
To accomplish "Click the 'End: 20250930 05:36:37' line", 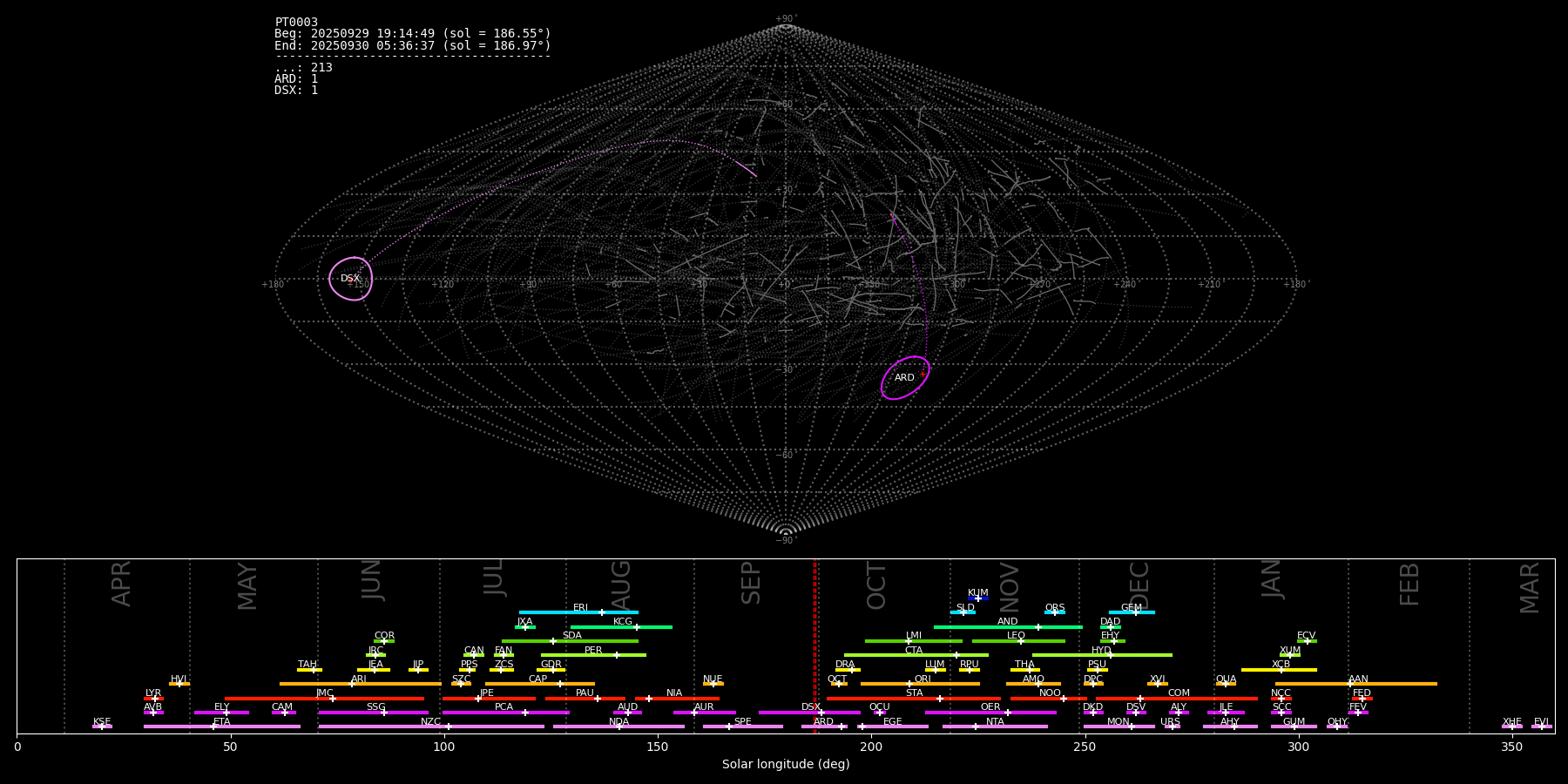I will tap(413, 45).
